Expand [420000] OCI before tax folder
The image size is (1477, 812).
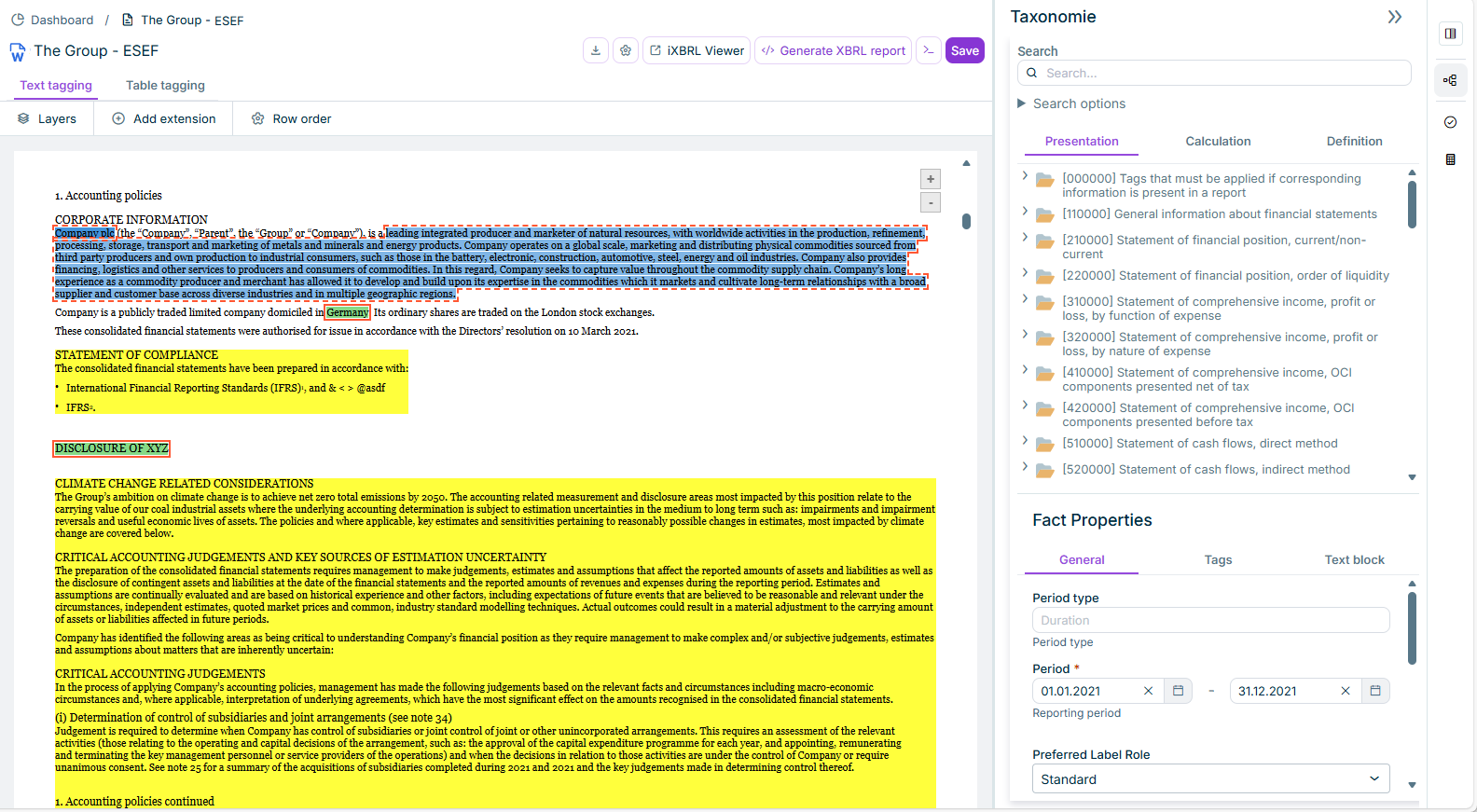[x=1025, y=405]
